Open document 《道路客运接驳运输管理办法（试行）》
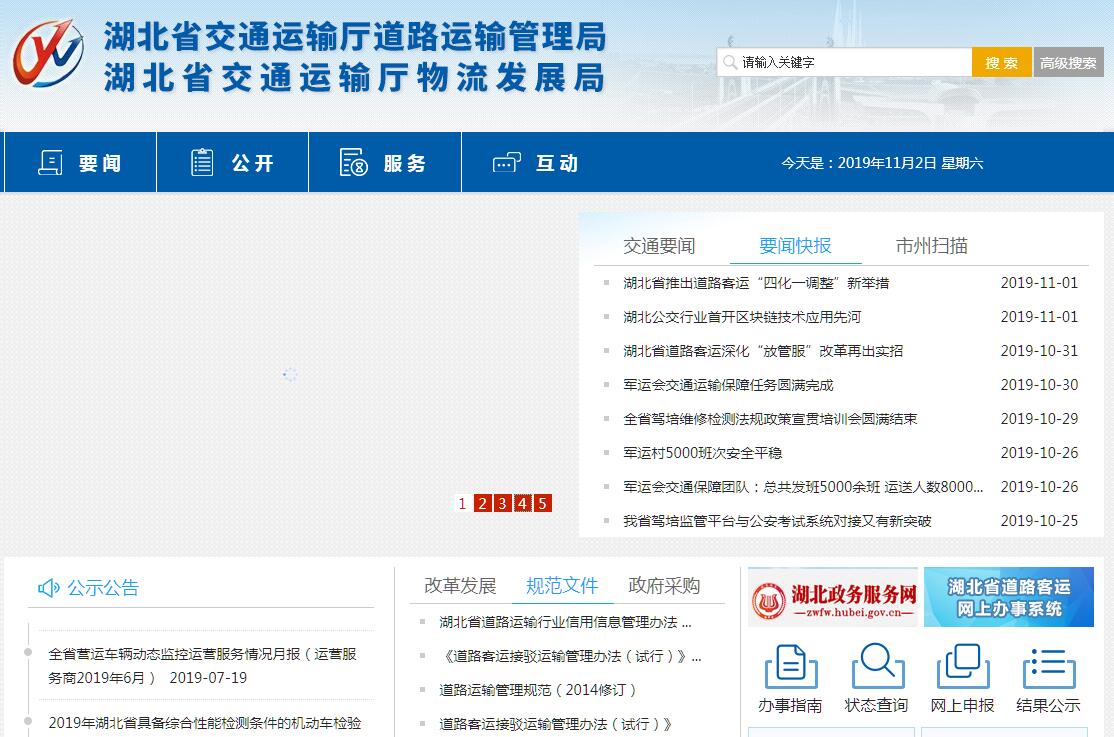This screenshot has height=737, width=1114. (x=570, y=656)
